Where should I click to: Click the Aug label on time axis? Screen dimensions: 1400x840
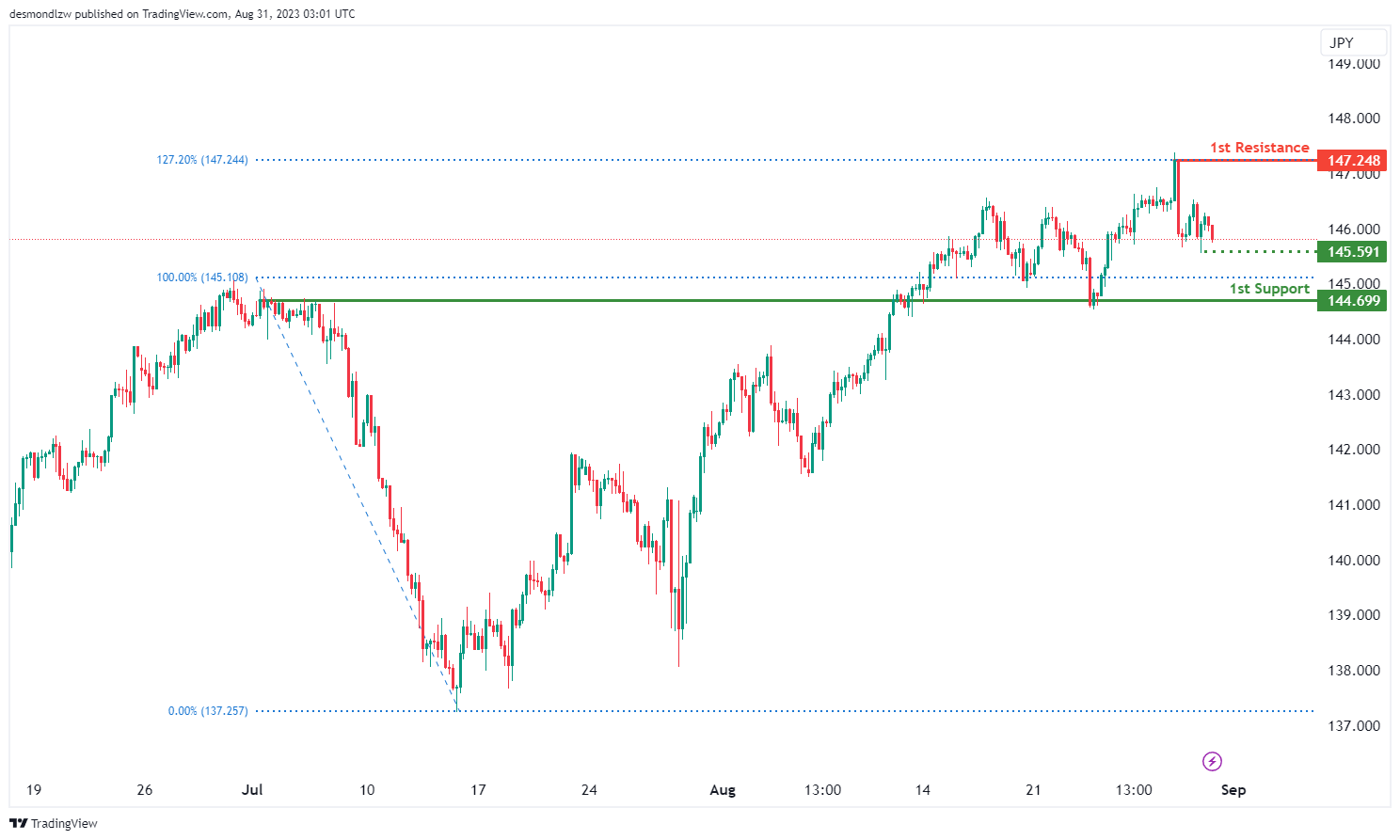point(723,790)
